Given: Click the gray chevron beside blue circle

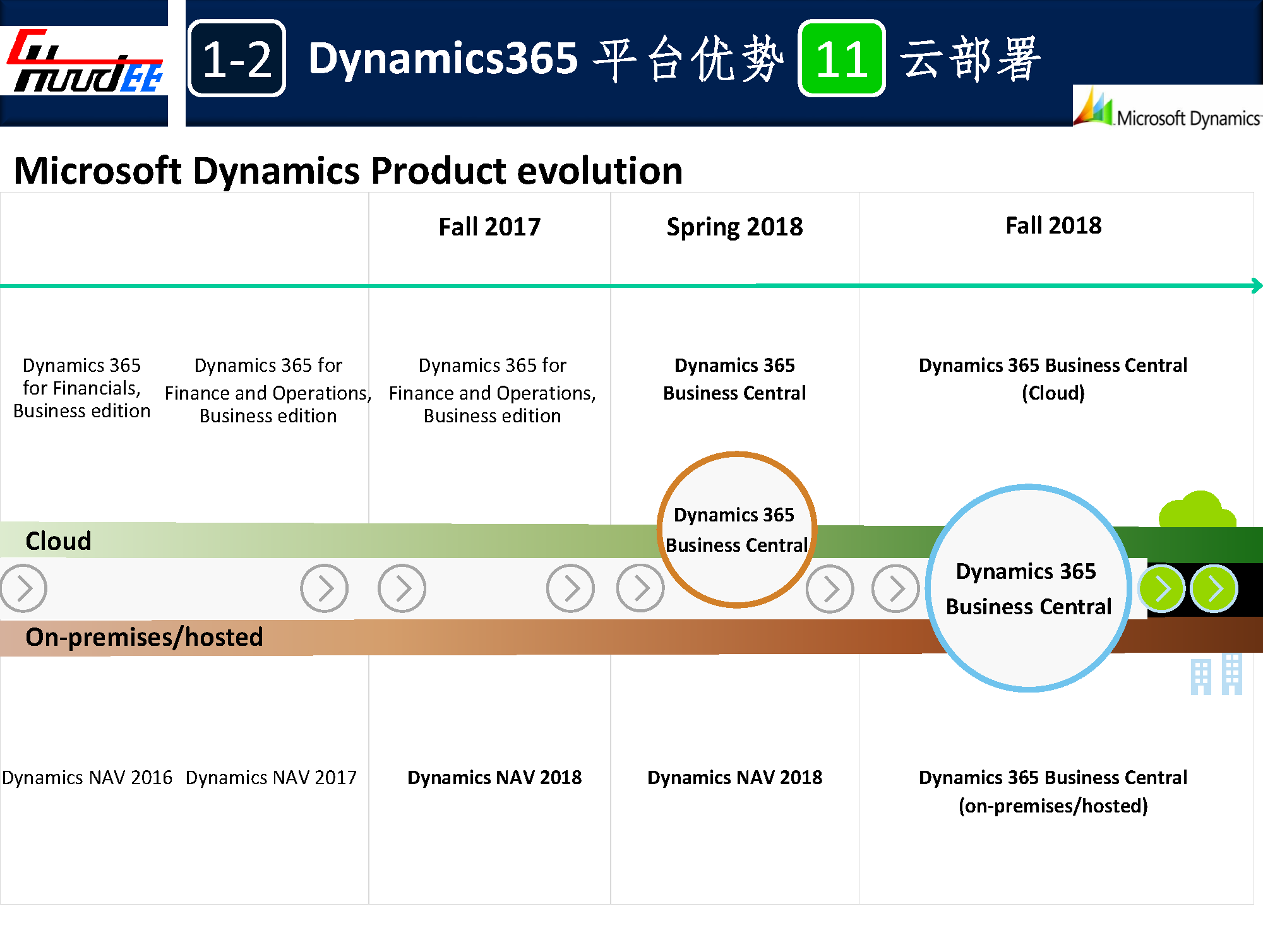Looking at the screenshot, I should pyautogui.click(x=895, y=589).
